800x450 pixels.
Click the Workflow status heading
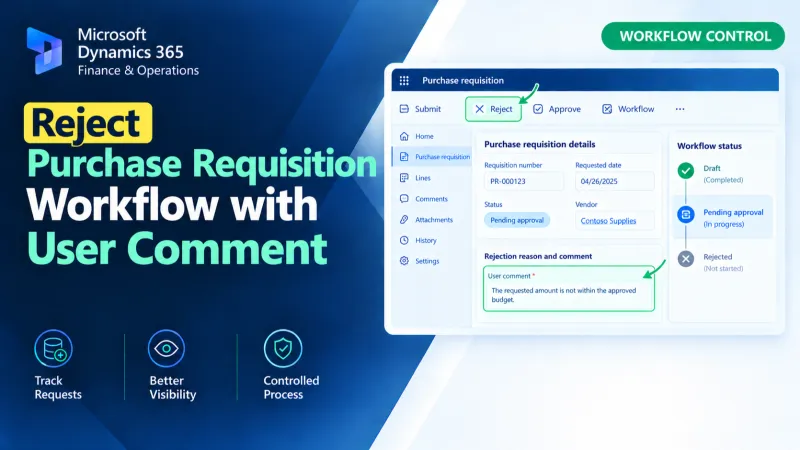[709, 146]
